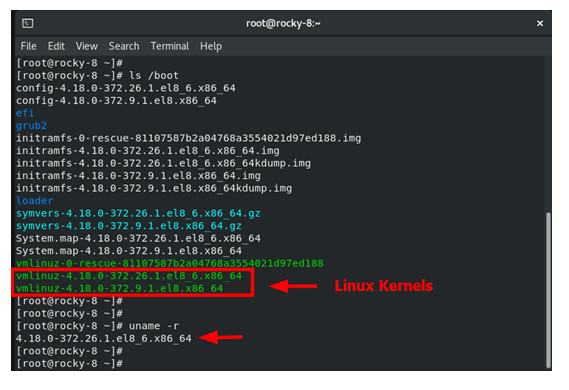The width and height of the screenshot is (569, 390).
Task: Click vmlinuz-4.18.0-372.9.1.el8.x86_64 kernel
Action: (119, 288)
